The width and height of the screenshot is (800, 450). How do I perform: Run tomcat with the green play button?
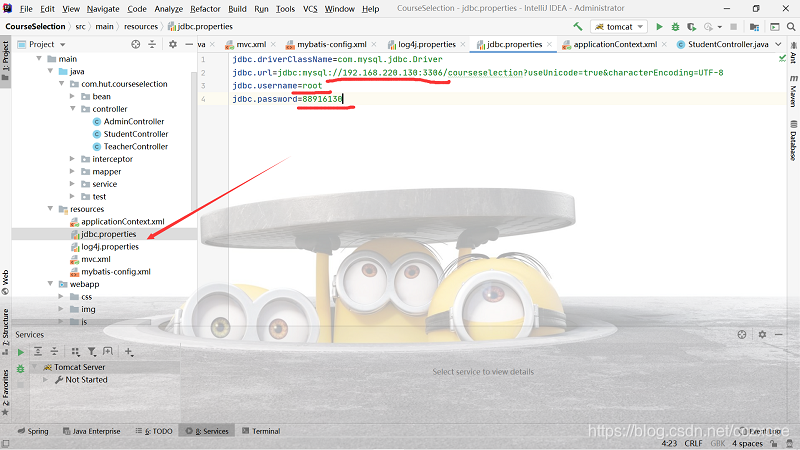(x=659, y=27)
